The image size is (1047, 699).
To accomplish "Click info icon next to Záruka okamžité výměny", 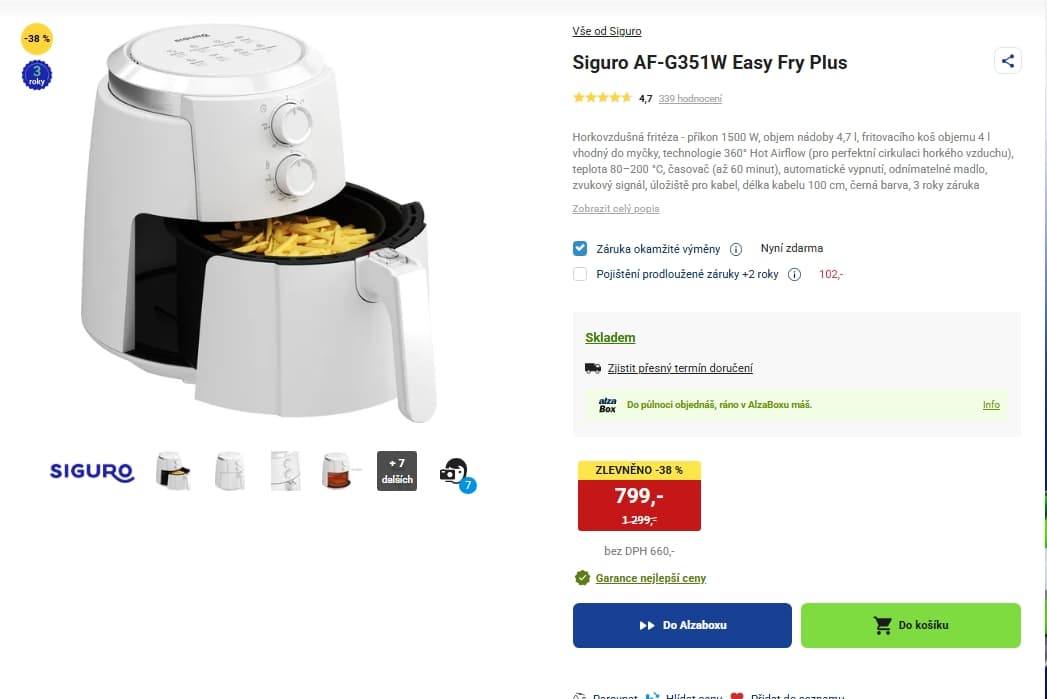I will [x=736, y=249].
